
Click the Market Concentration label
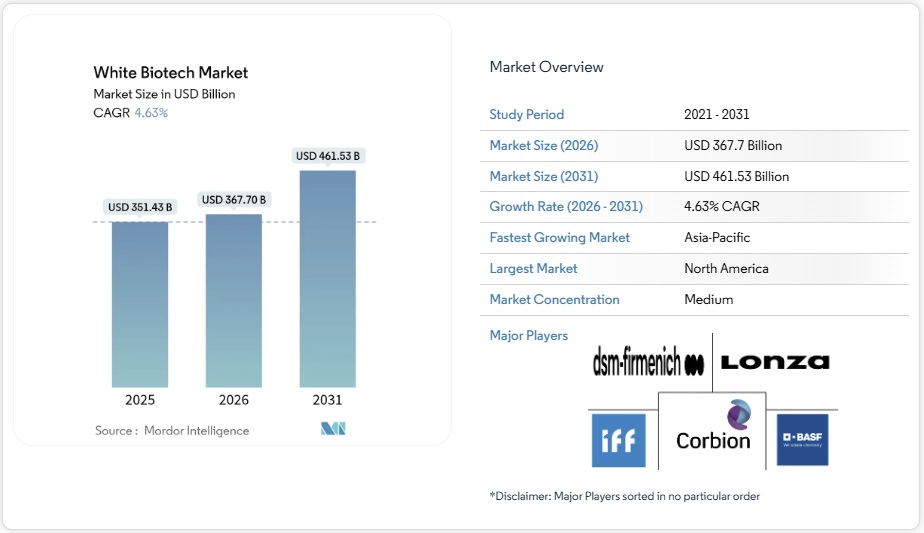pos(554,300)
